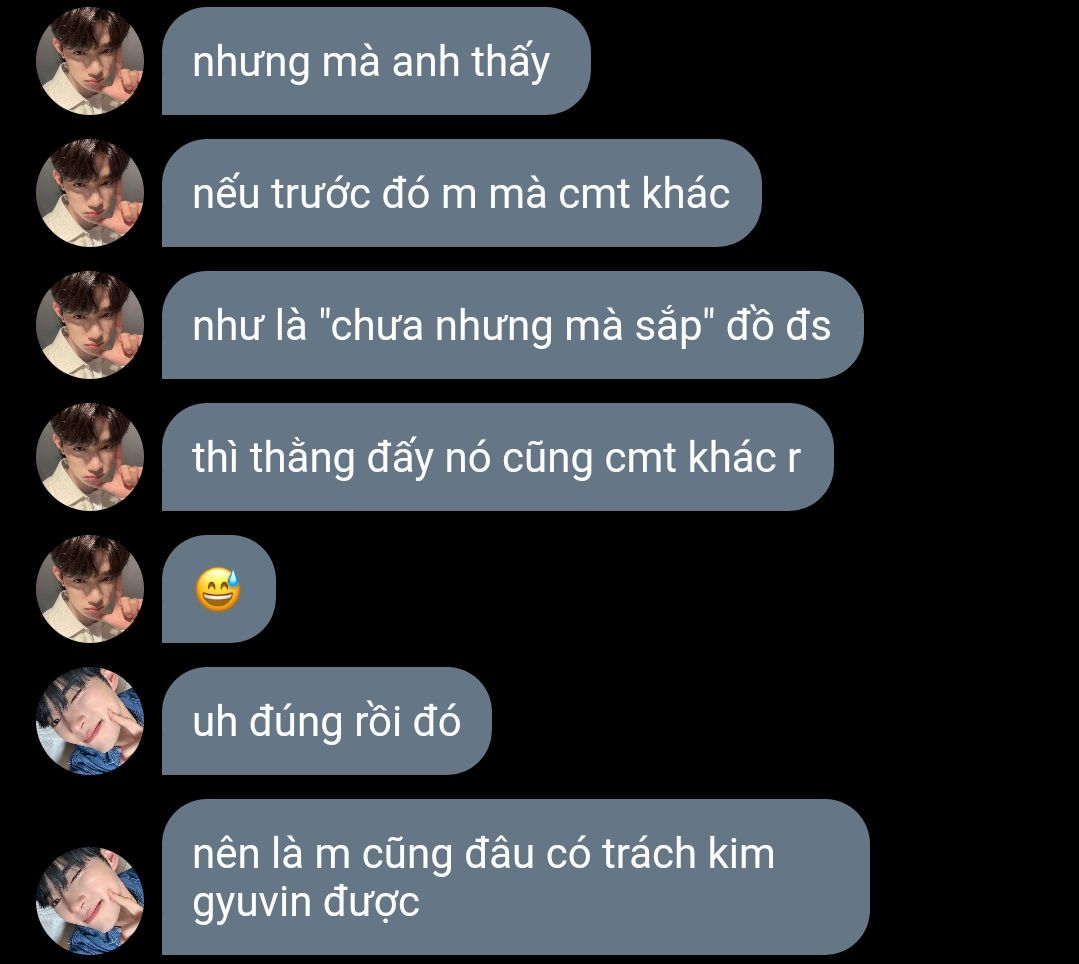The width and height of the screenshot is (1079, 964).
Task: Tap avatar beside the "kim gyuvin" message
Action: 90,901
